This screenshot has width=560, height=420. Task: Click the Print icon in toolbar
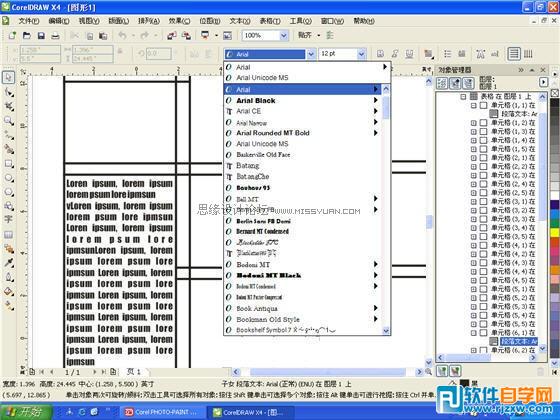tap(55, 35)
